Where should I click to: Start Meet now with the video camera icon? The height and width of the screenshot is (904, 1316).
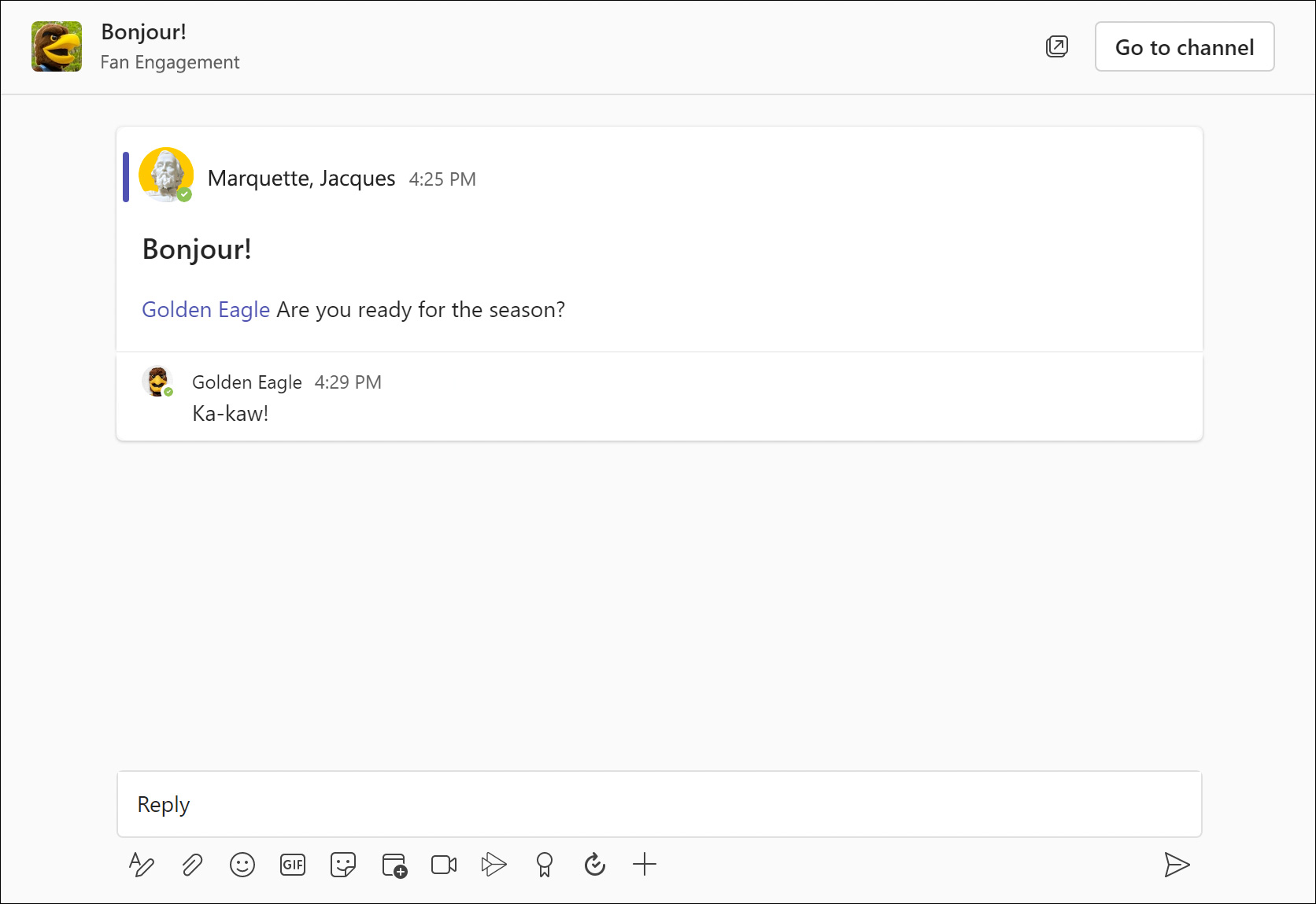coord(444,865)
